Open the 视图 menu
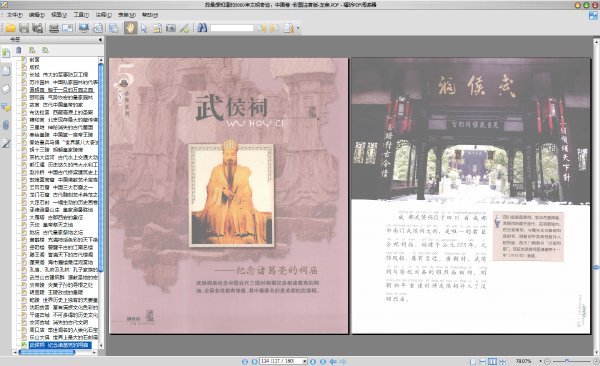 point(59,15)
